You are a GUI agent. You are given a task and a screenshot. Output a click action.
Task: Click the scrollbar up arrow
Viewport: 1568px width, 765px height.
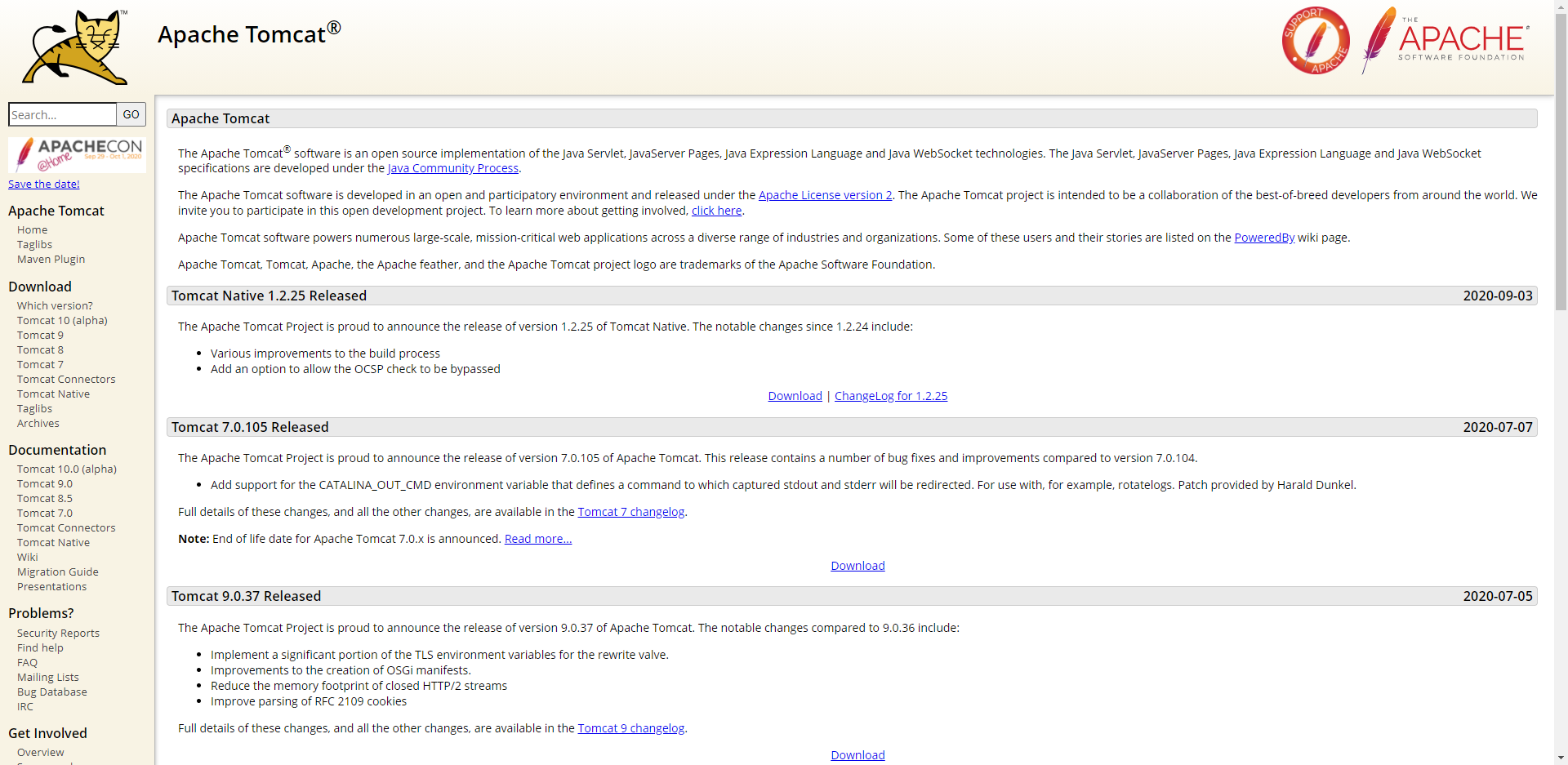coord(1561,7)
